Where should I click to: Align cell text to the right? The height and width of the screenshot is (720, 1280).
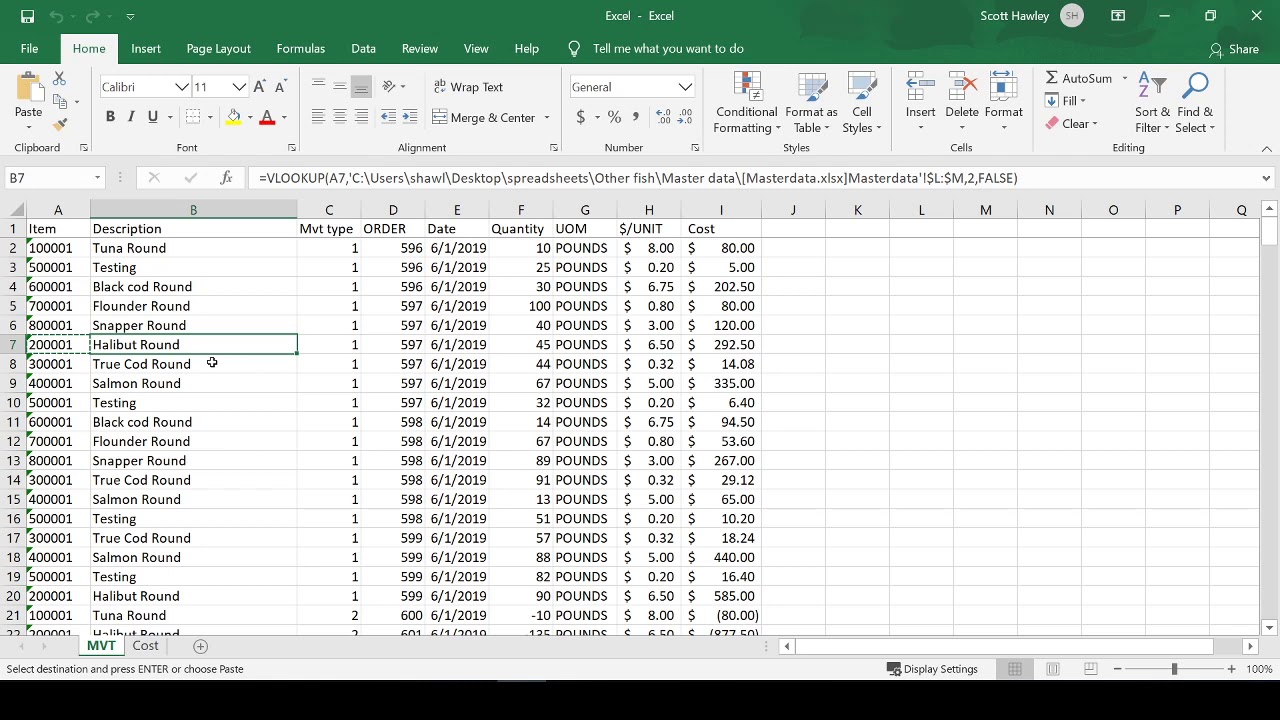pyautogui.click(x=361, y=117)
